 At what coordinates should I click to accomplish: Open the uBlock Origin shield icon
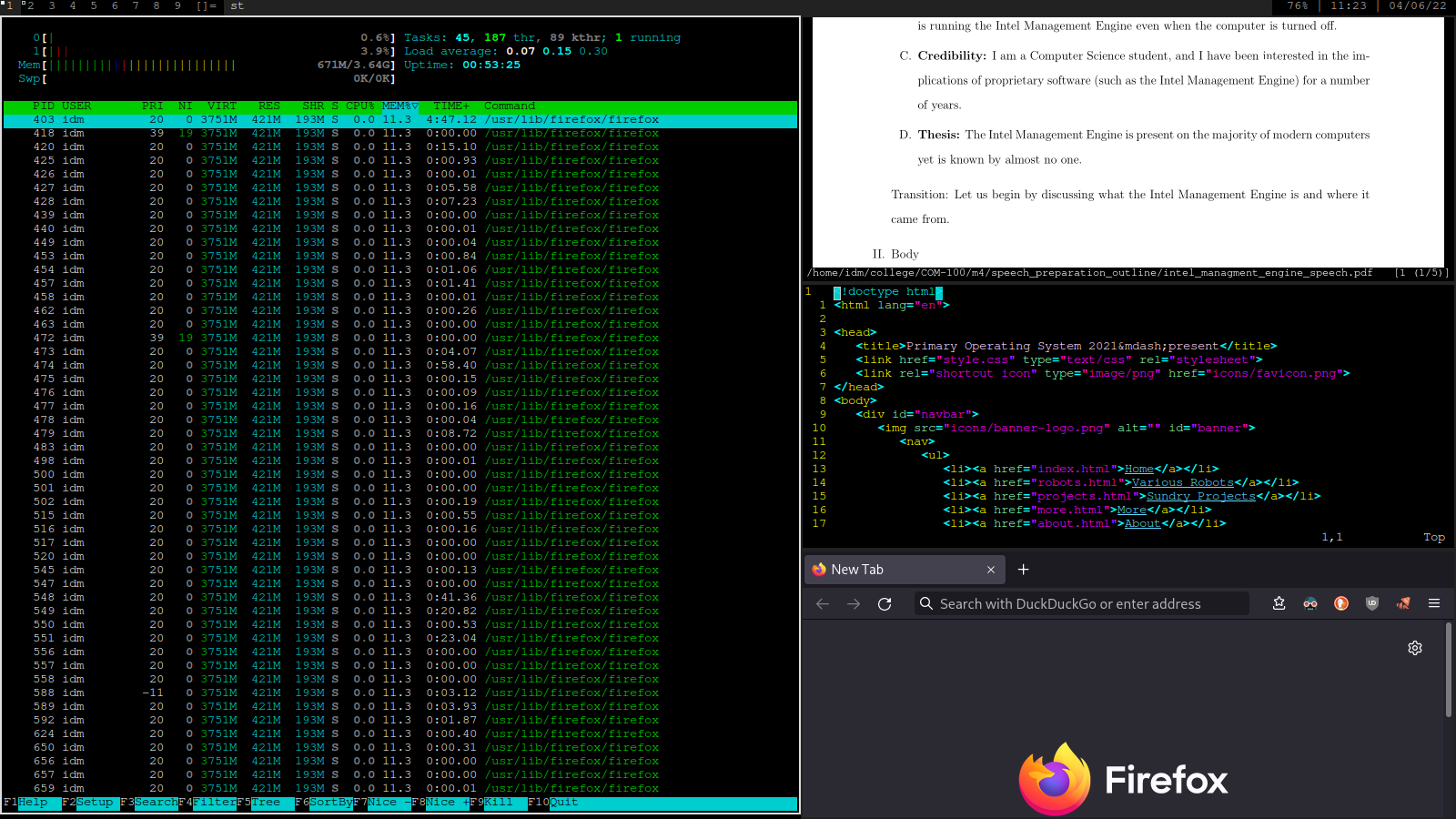click(1372, 603)
